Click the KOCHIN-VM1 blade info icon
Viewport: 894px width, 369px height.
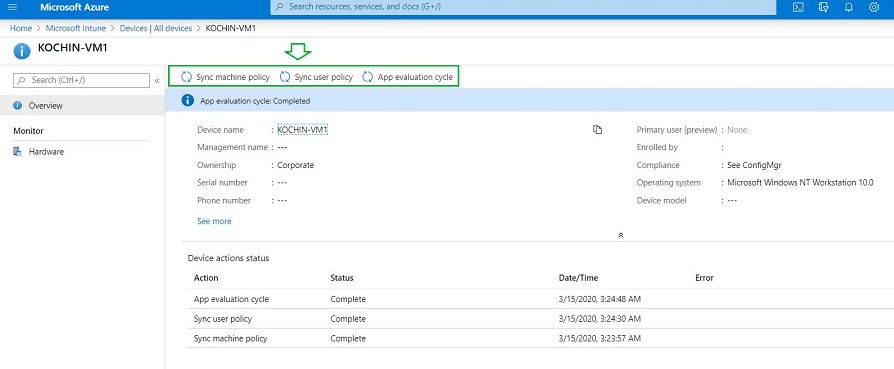(x=22, y=51)
